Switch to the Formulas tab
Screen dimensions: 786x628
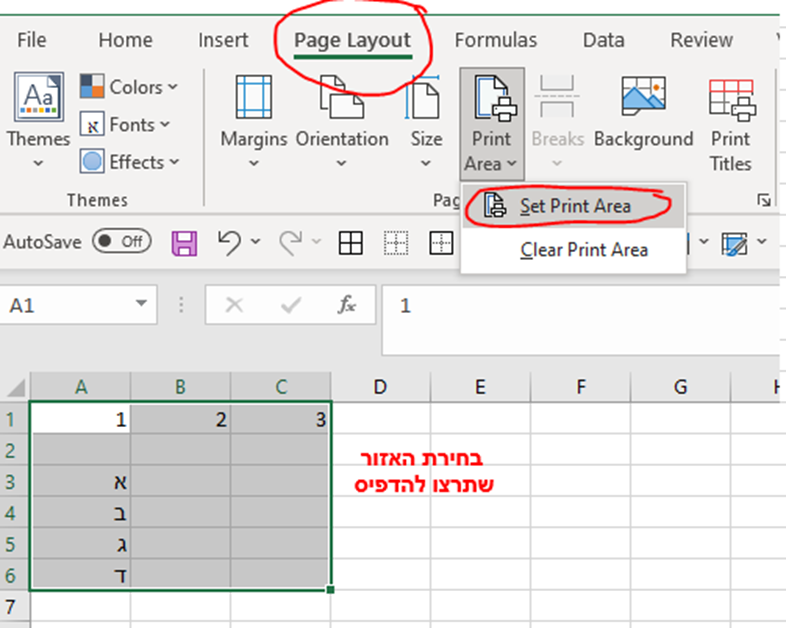[x=496, y=40]
